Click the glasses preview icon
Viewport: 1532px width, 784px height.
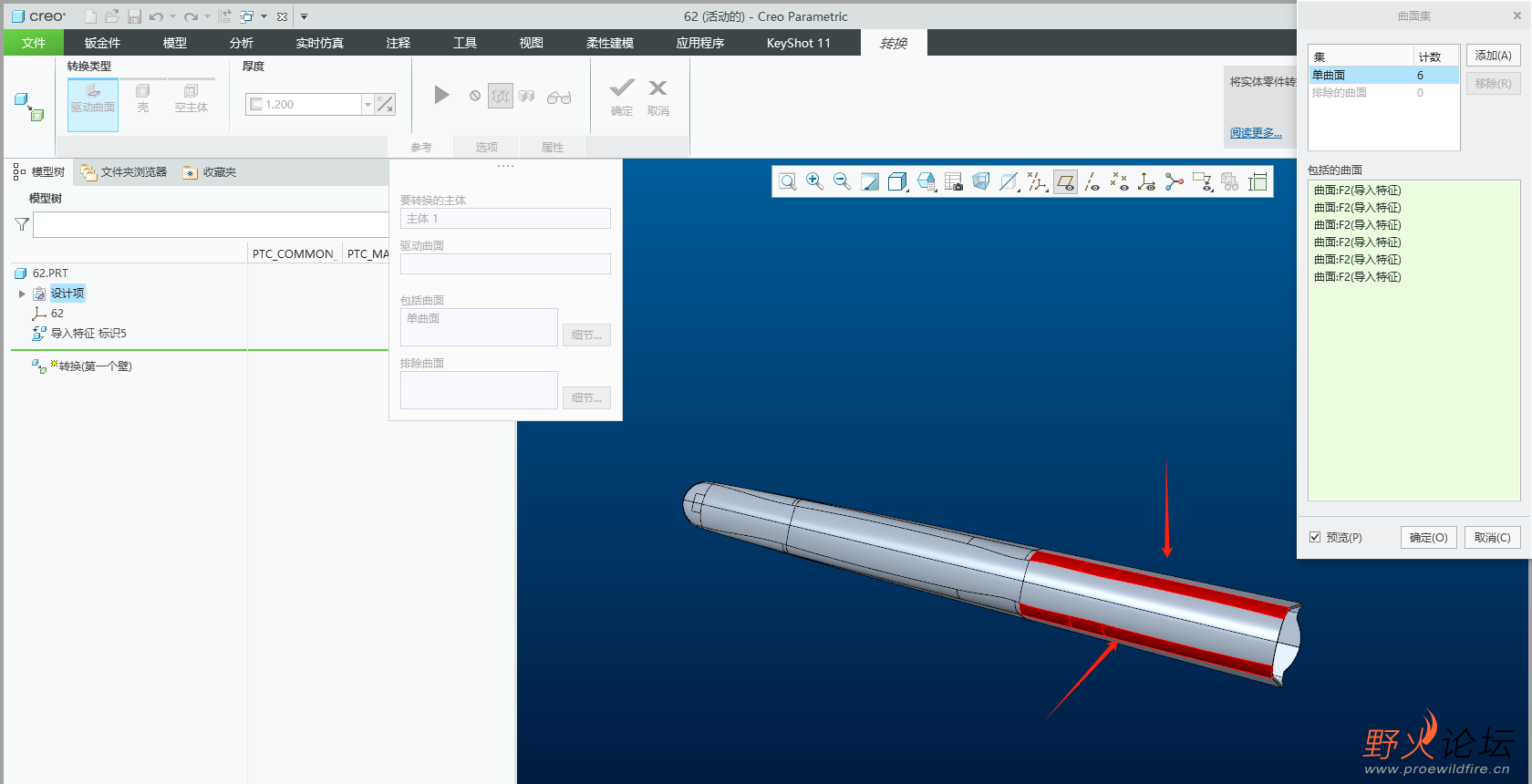558,97
